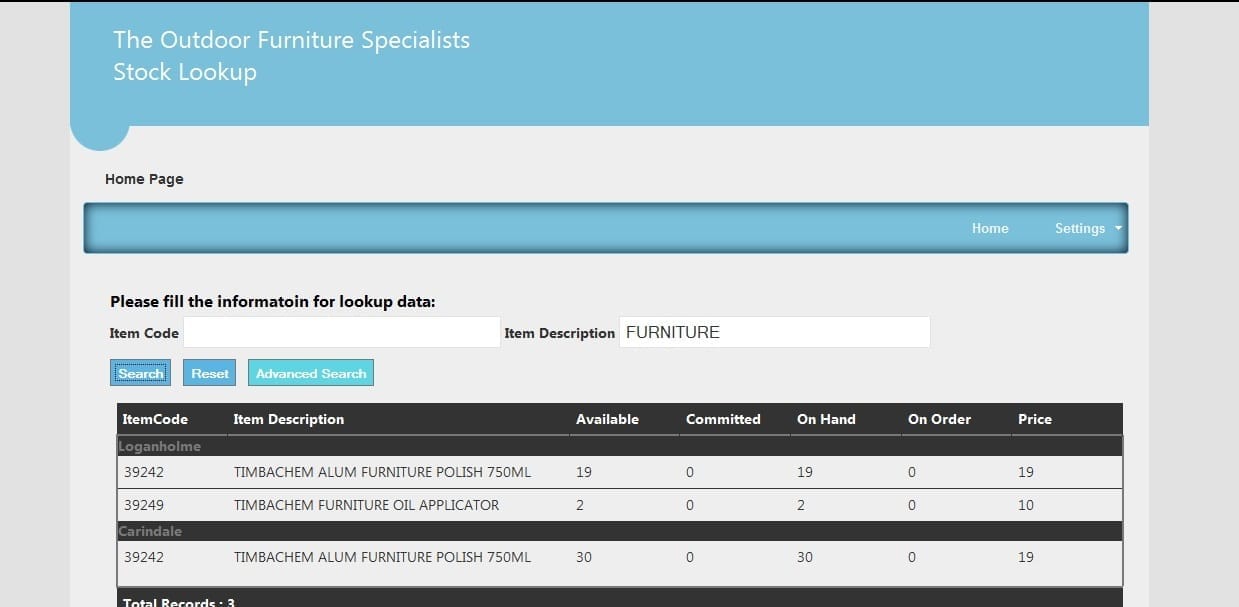Select the Carindale group row
1239x607 pixels.
point(150,531)
